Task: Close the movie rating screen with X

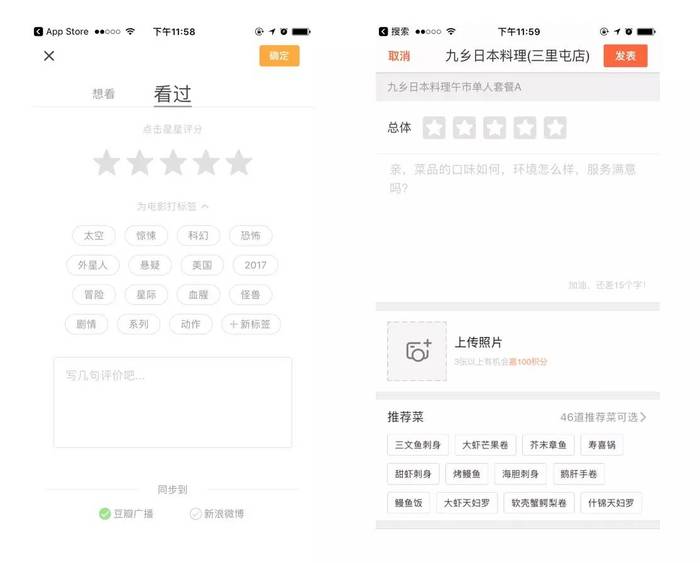Action: point(49,56)
